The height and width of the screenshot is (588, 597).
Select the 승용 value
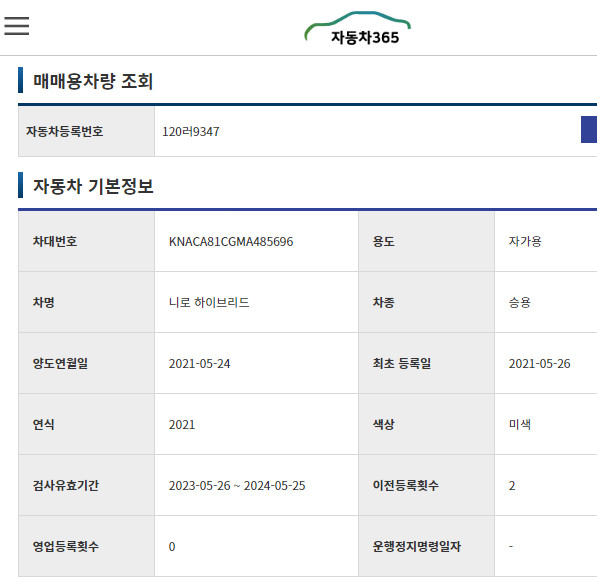pyautogui.click(x=520, y=302)
